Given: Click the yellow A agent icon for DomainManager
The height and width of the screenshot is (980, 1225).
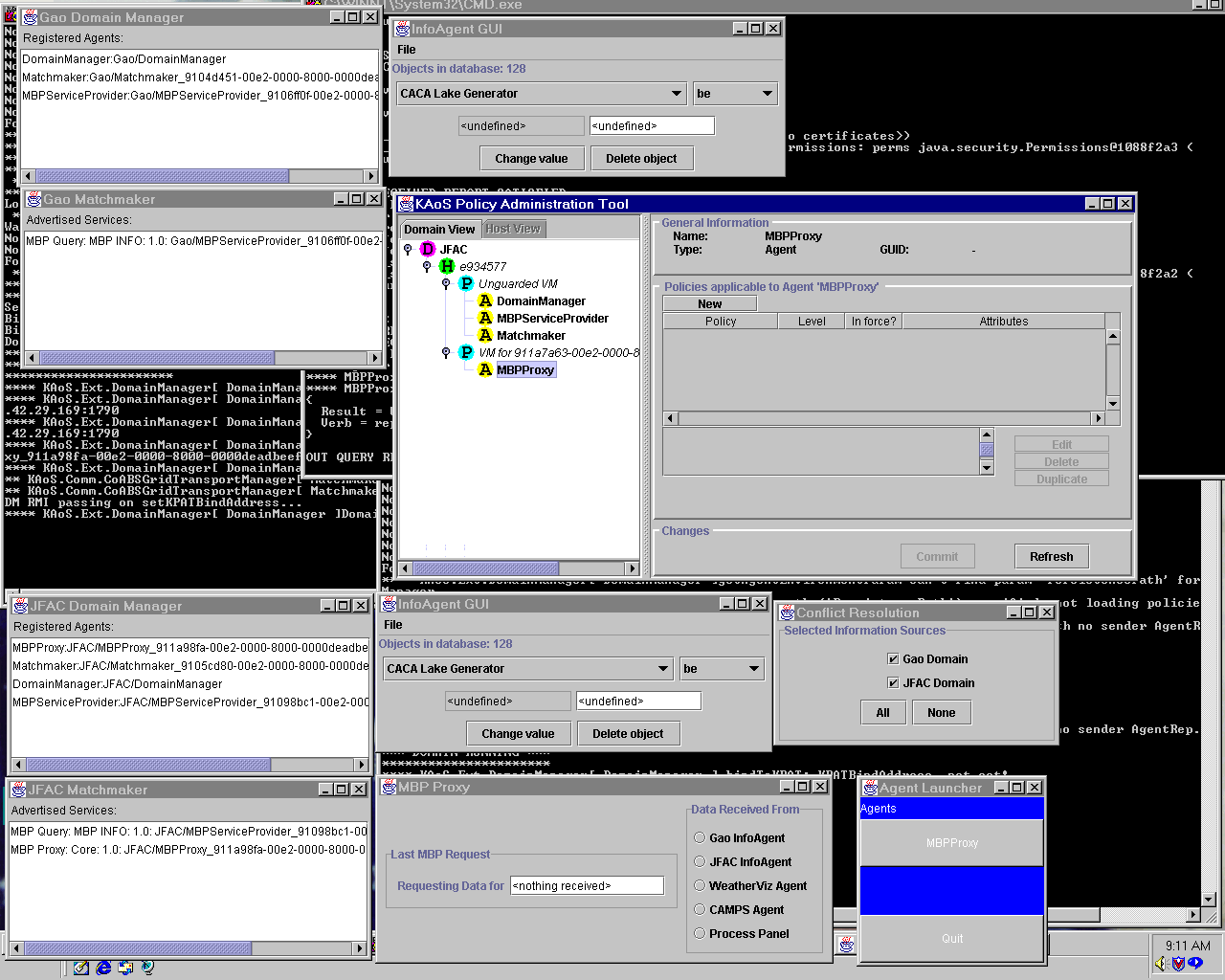Looking at the screenshot, I should (x=485, y=301).
